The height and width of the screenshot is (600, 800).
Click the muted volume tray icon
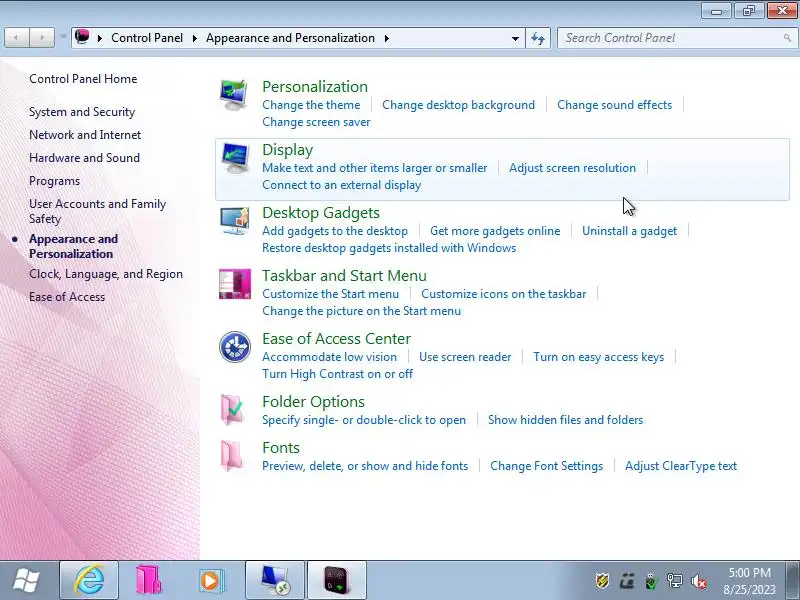click(698, 581)
